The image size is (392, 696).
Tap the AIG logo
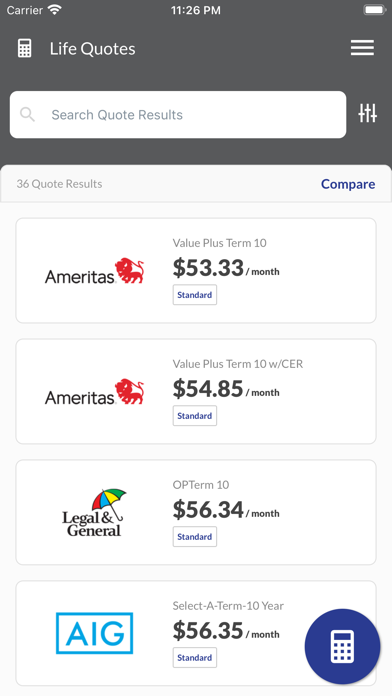(95, 633)
